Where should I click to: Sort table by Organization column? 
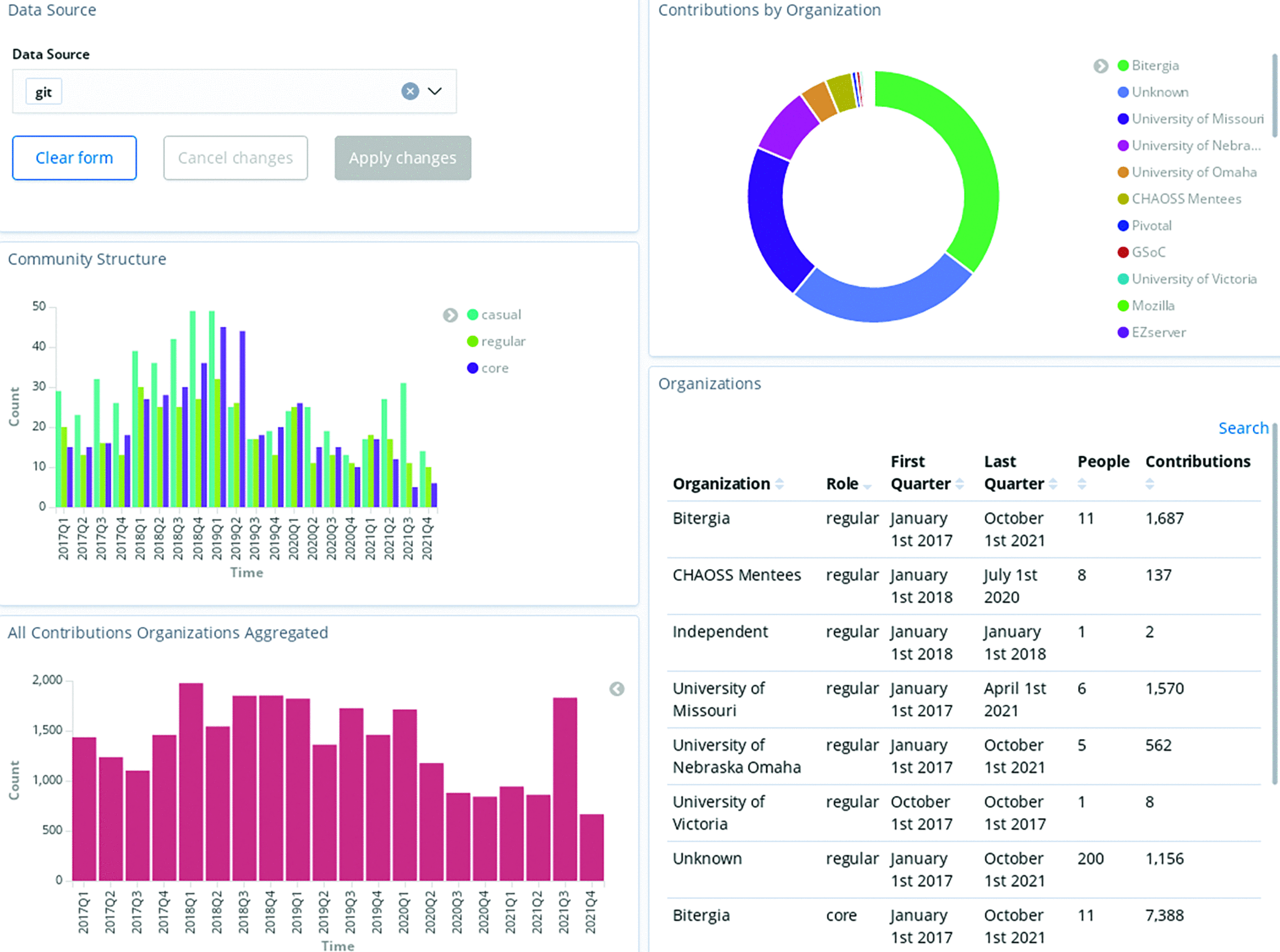coord(780,484)
